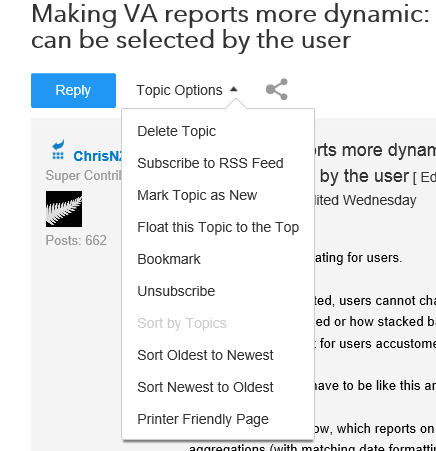Click the page title heading text
The width and height of the screenshot is (436, 451).
click(x=230, y=27)
